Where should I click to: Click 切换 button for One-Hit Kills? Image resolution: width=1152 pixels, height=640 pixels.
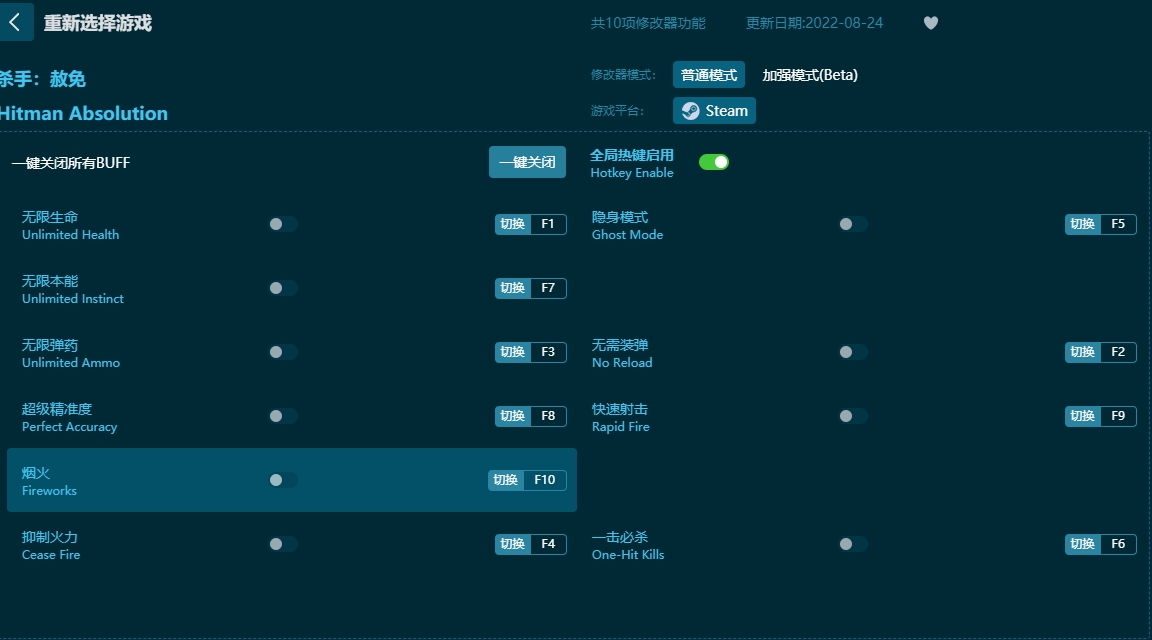pyautogui.click(x=1083, y=544)
